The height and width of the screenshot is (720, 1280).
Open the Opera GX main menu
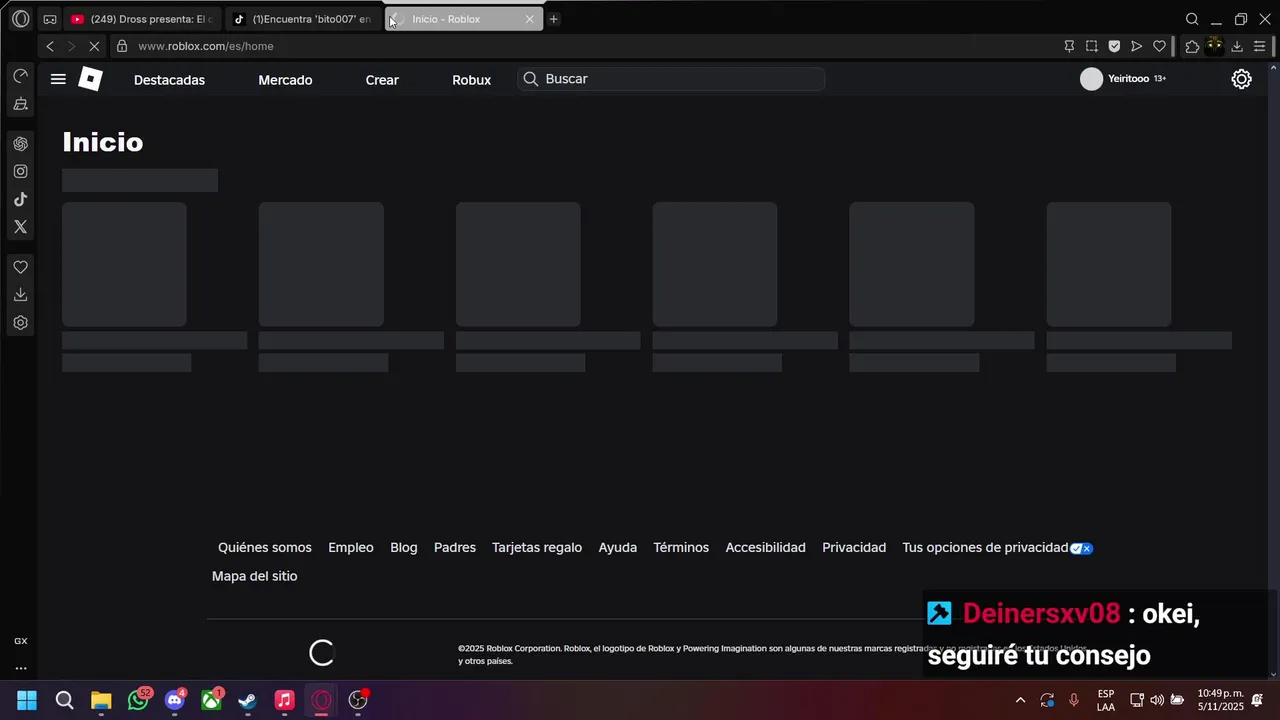pyautogui.click(x=20, y=19)
